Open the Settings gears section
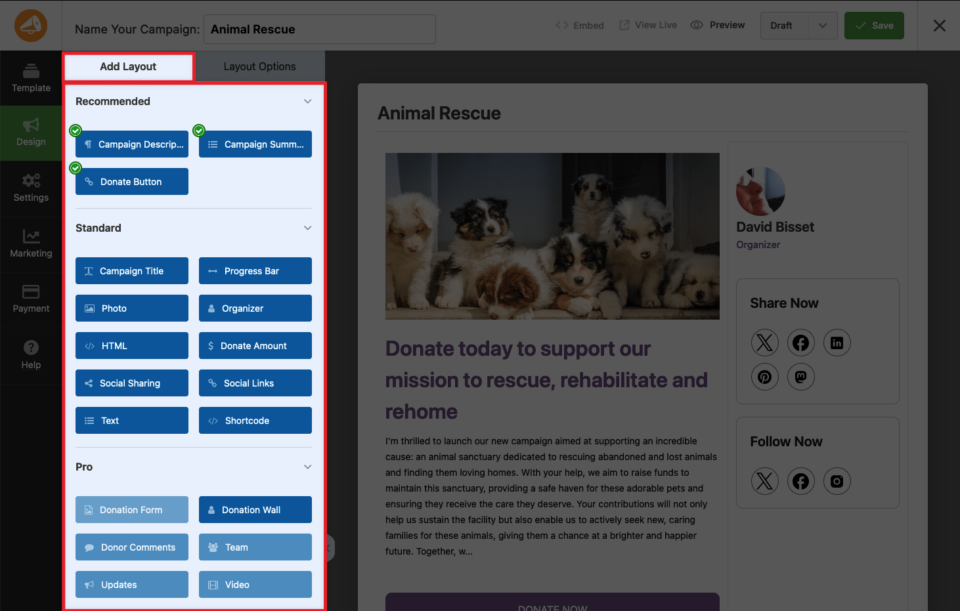Image resolution: width=960 pixels, height=611 pixels. point(31,188)
